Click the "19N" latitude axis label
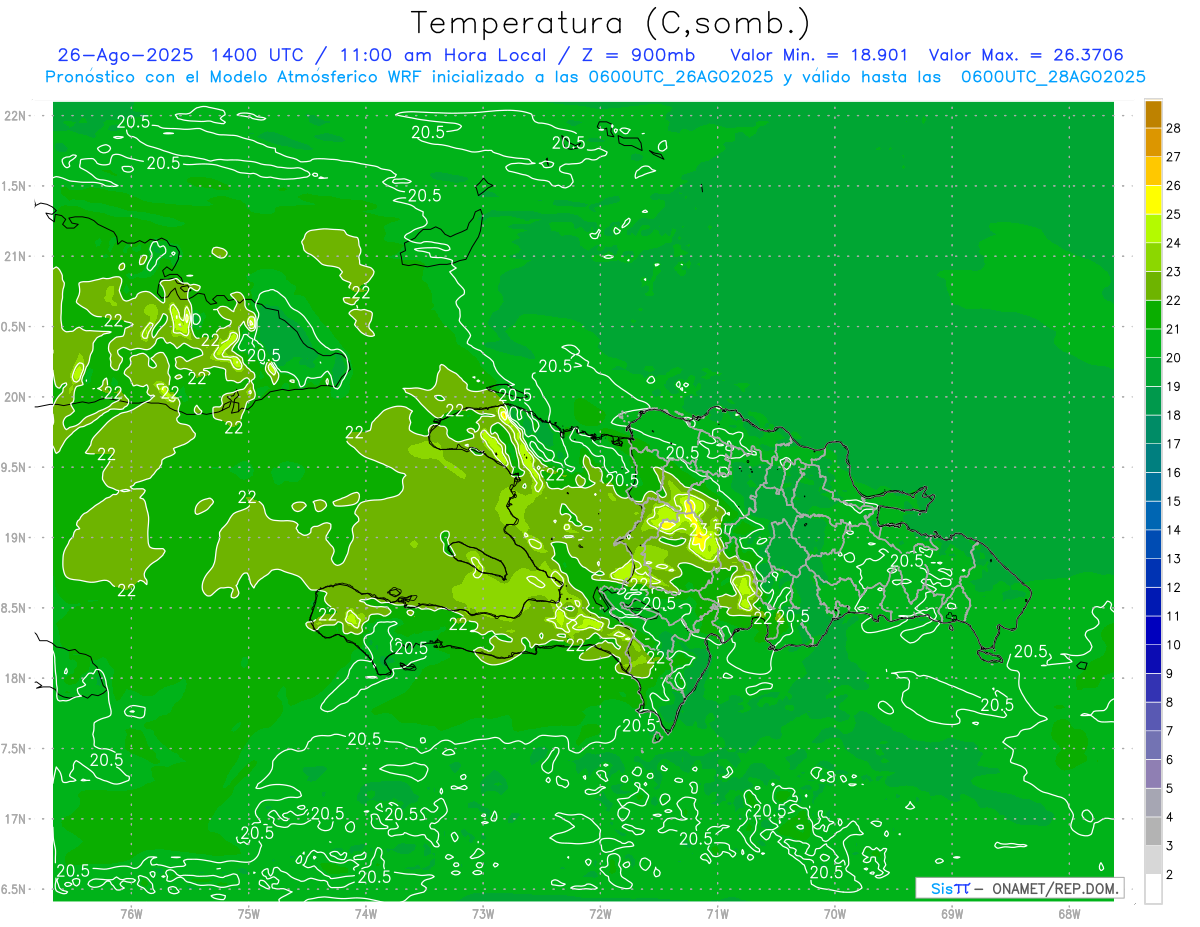 15,538
